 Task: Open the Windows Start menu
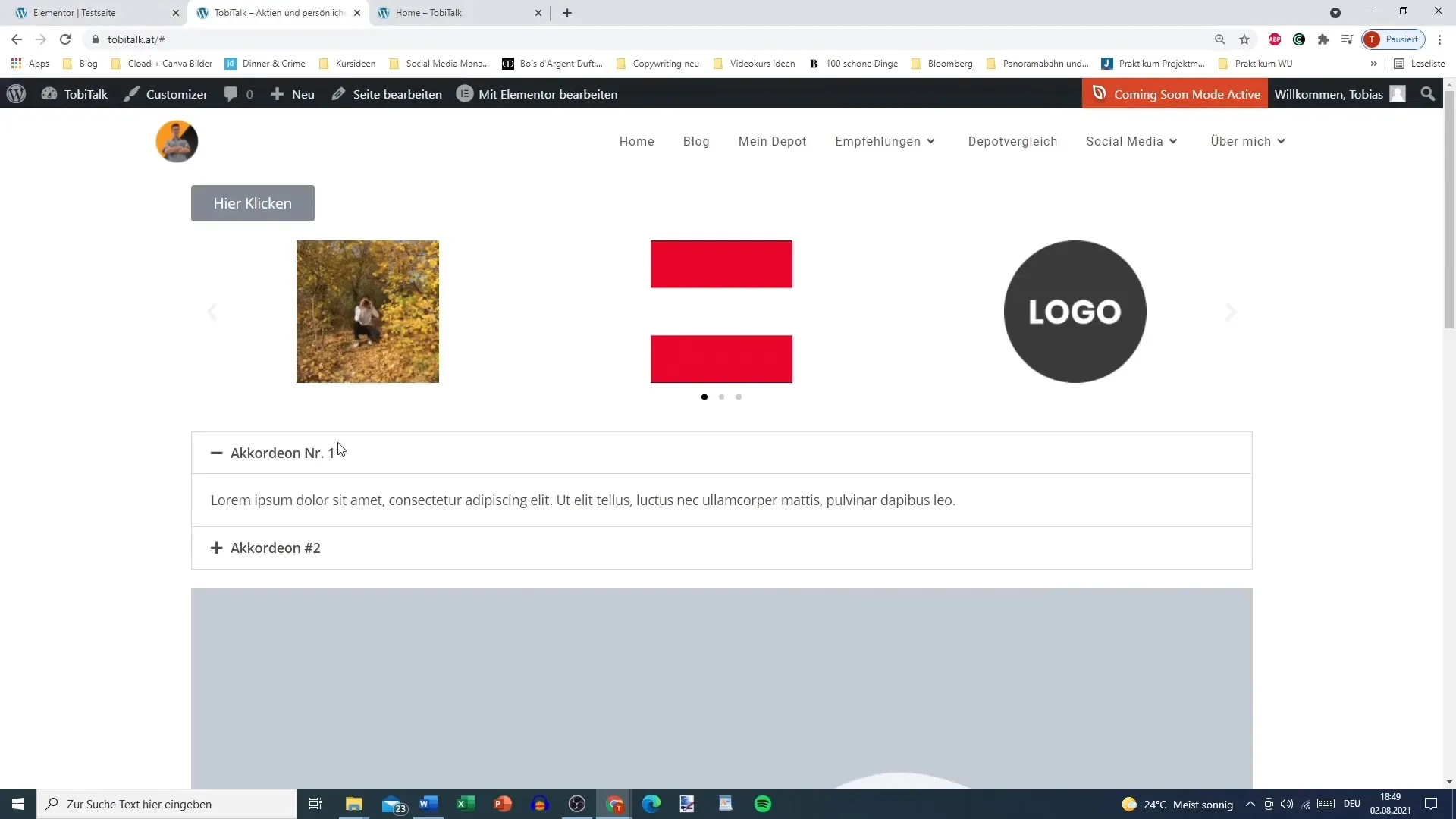coord(18,804)
